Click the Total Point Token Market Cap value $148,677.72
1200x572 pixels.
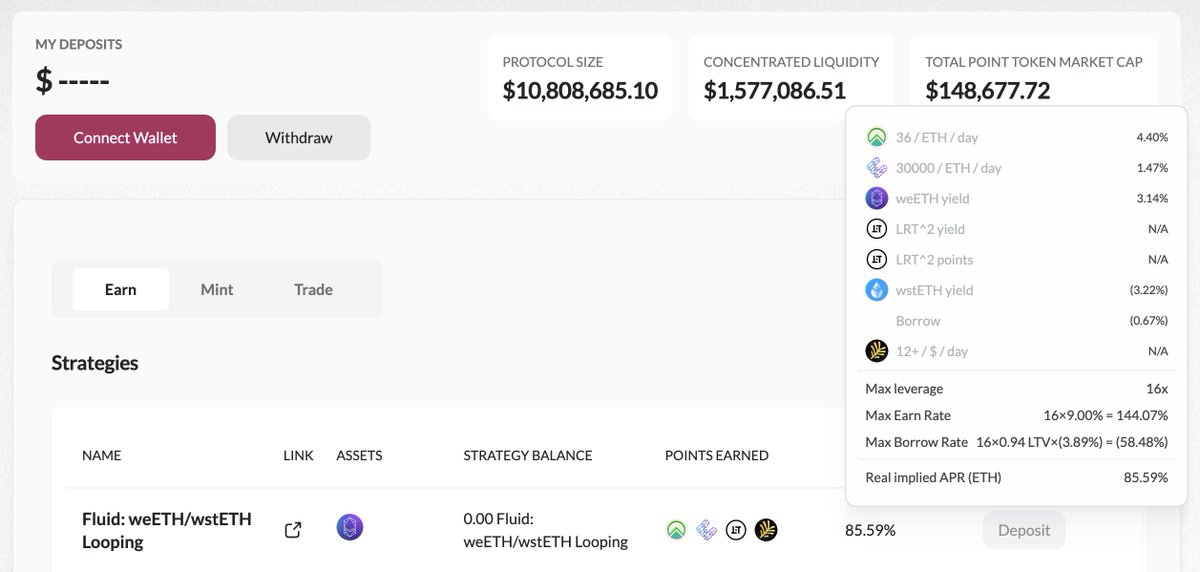pyautogui.click(x=988, y=91)
